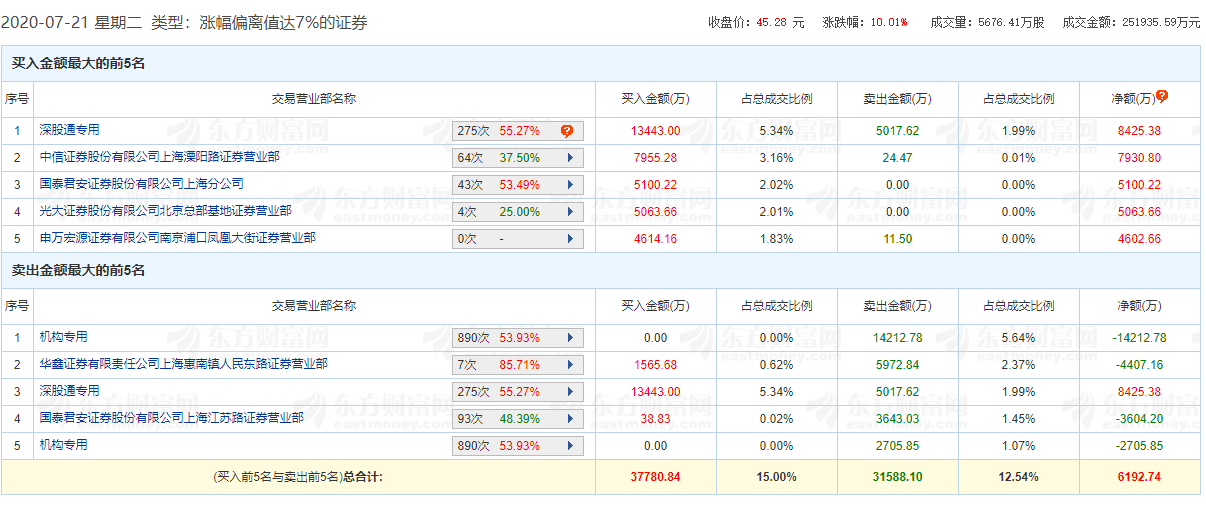Expand arrow for 申万宏源南京浦口 0次 stats
The height and width of the screenshot is (515, 1206).
[x=570, y=239]
